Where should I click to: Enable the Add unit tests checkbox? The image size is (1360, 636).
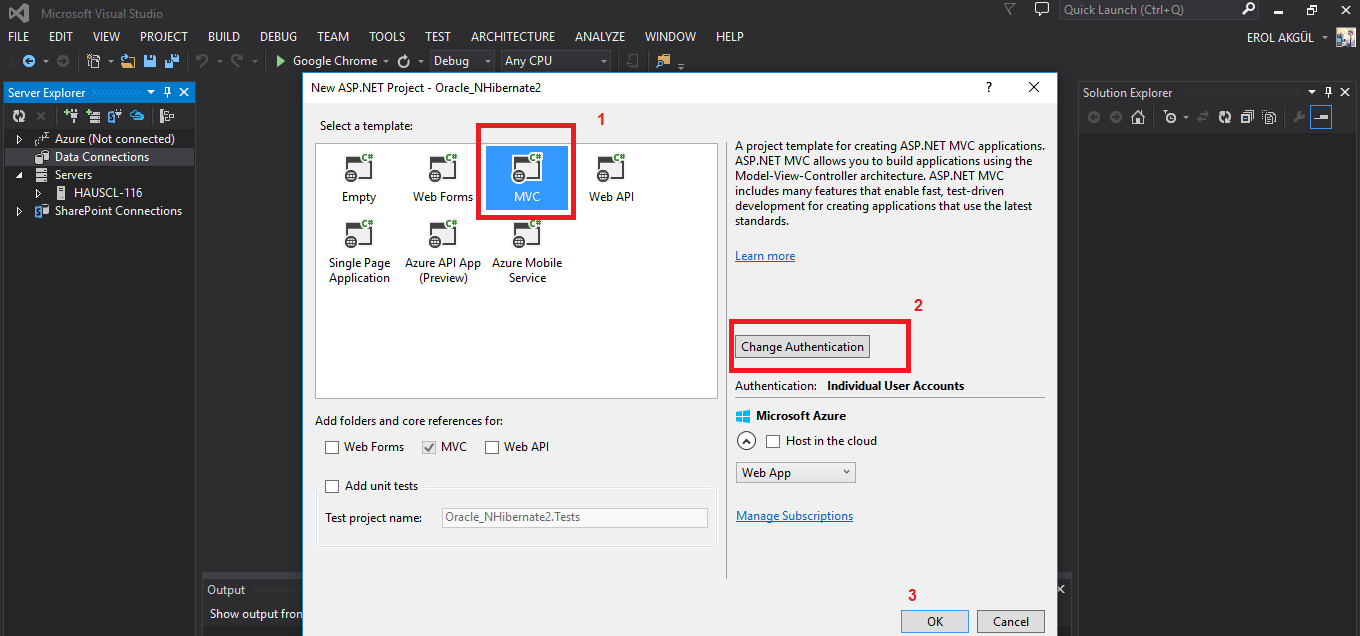(333, 486)
